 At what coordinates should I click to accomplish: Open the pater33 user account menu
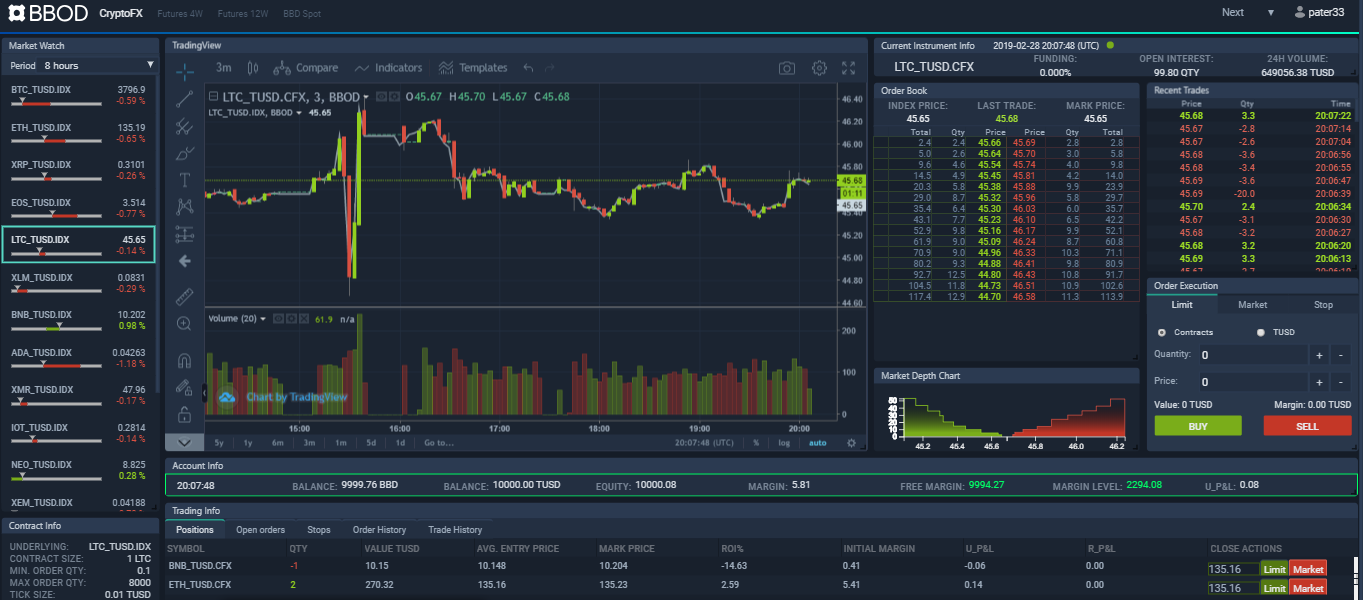pyautogui.click(x=1320, y=13)
